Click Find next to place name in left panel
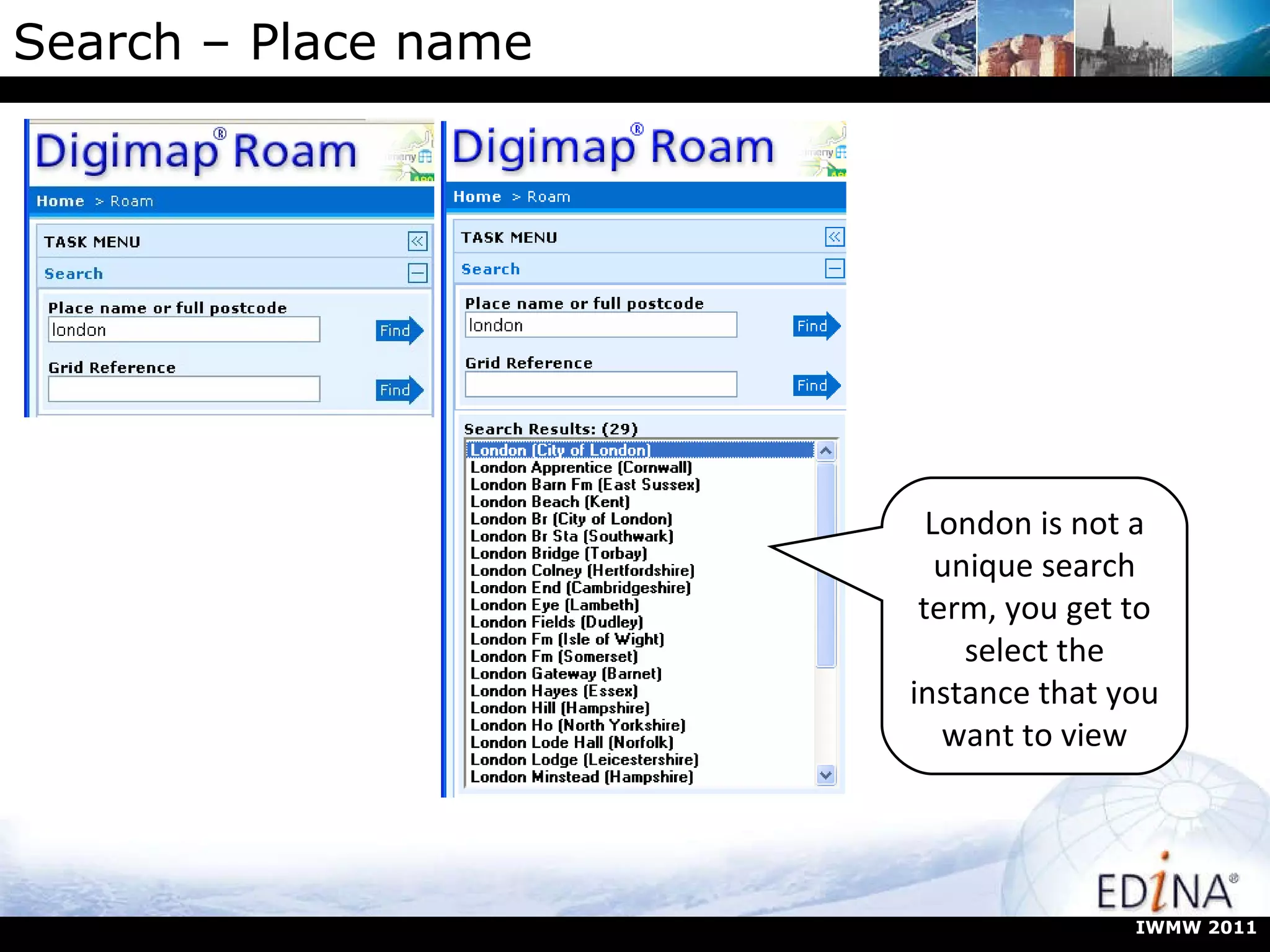 (399, 330)
